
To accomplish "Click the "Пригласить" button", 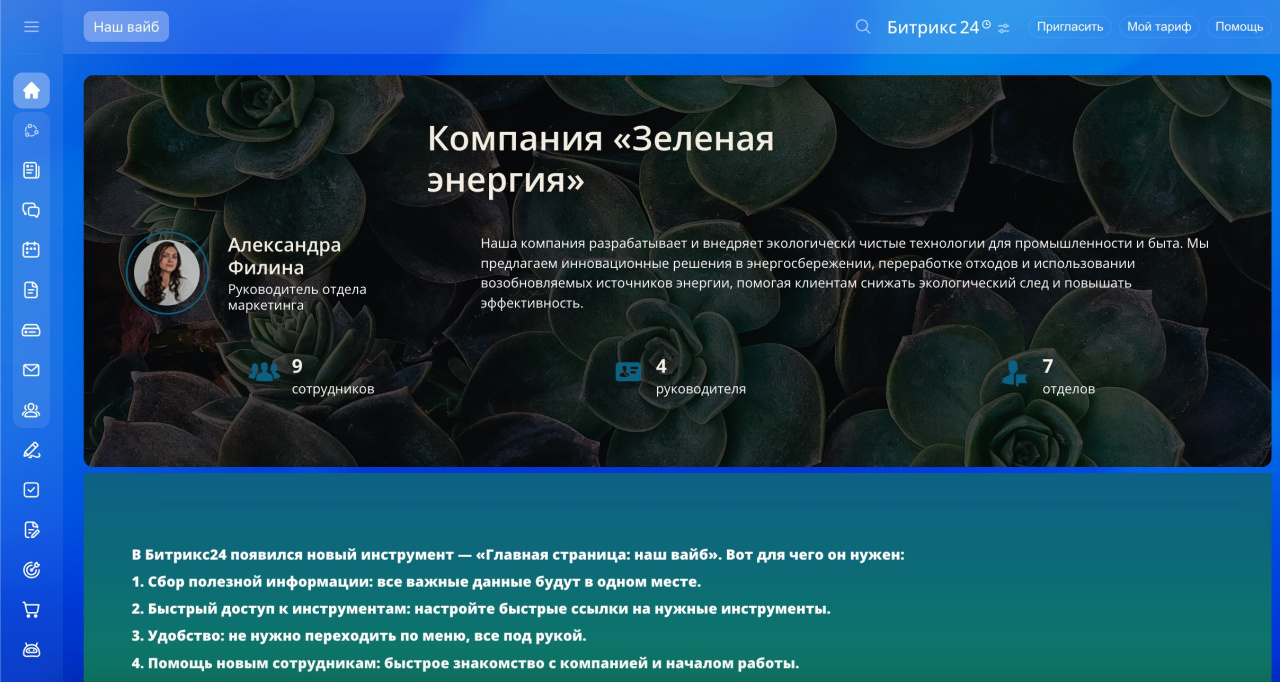I will click(1069, 27).
